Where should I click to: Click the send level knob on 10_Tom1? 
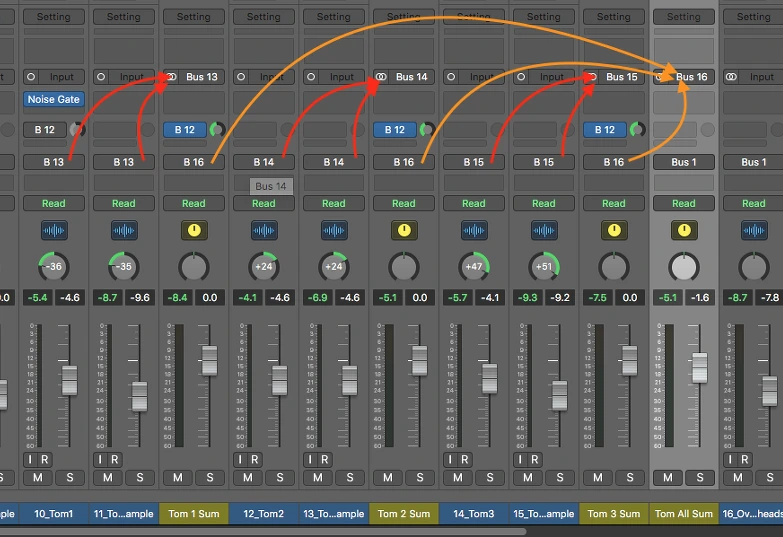point(77,130)
